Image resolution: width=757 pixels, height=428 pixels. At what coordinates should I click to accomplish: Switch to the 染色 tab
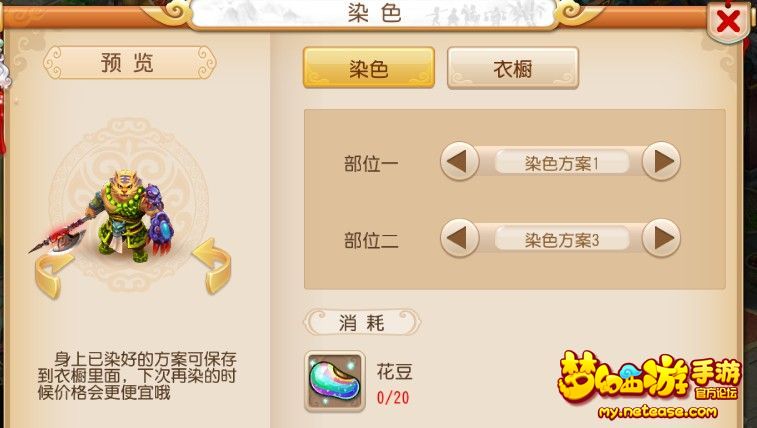point(369,68)
